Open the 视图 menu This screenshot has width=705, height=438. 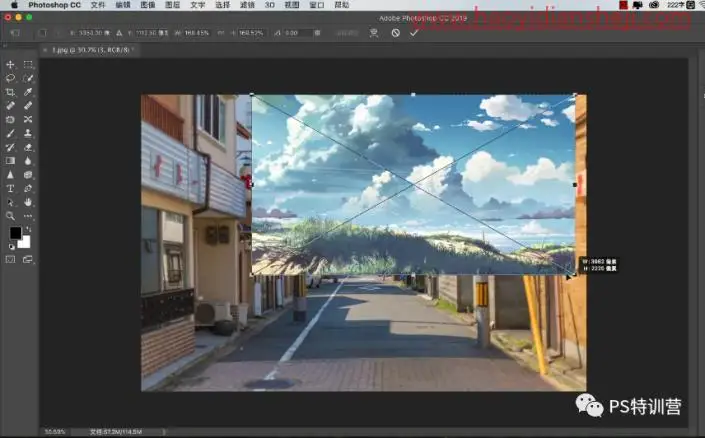click(x=292, y=5)
